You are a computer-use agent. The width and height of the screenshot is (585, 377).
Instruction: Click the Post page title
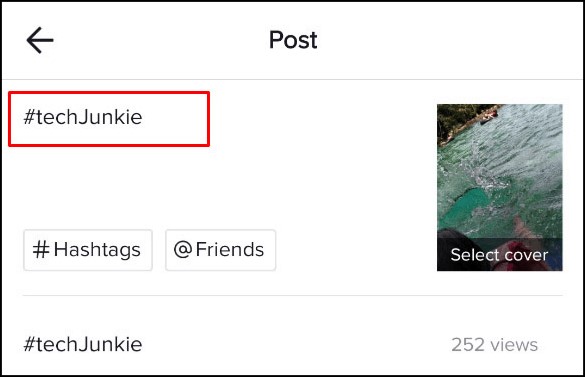(x=293, y=40)
